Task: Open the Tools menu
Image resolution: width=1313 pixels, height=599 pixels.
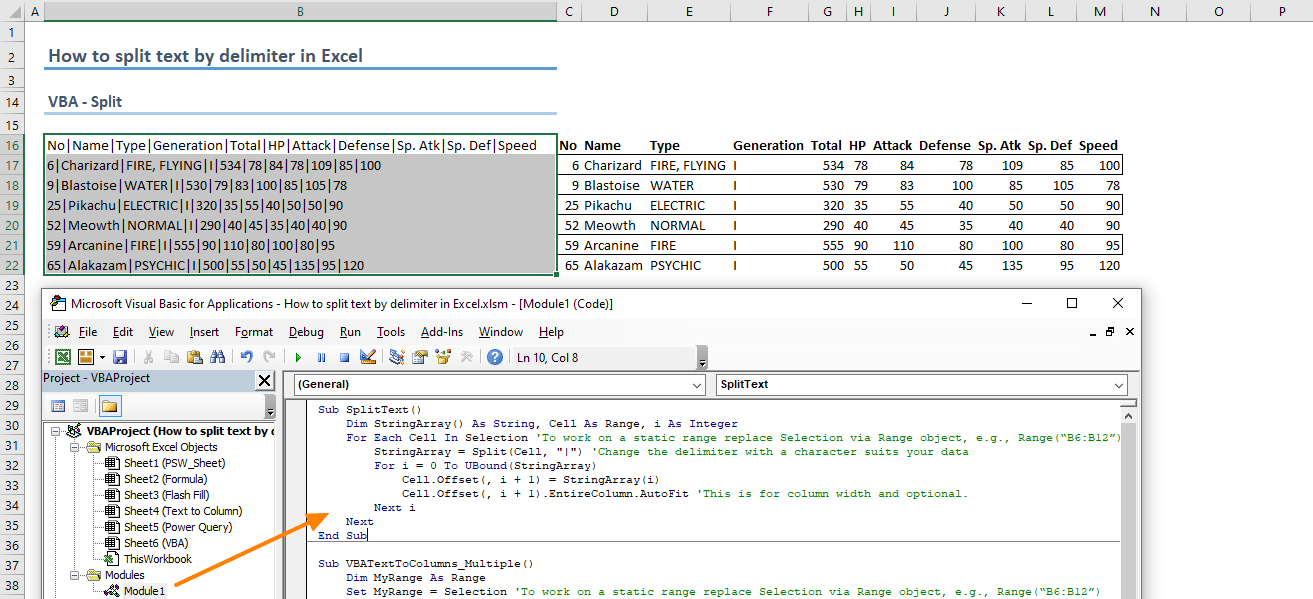Action: [x=390, y=332]
